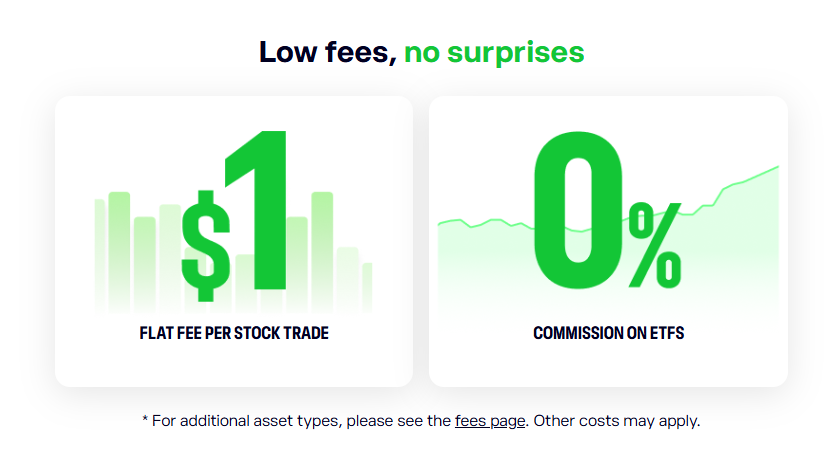Select the "COMMISSION ON ETFS" label
The height and width of the screenshot is (451, 835).
coord(608,333)
